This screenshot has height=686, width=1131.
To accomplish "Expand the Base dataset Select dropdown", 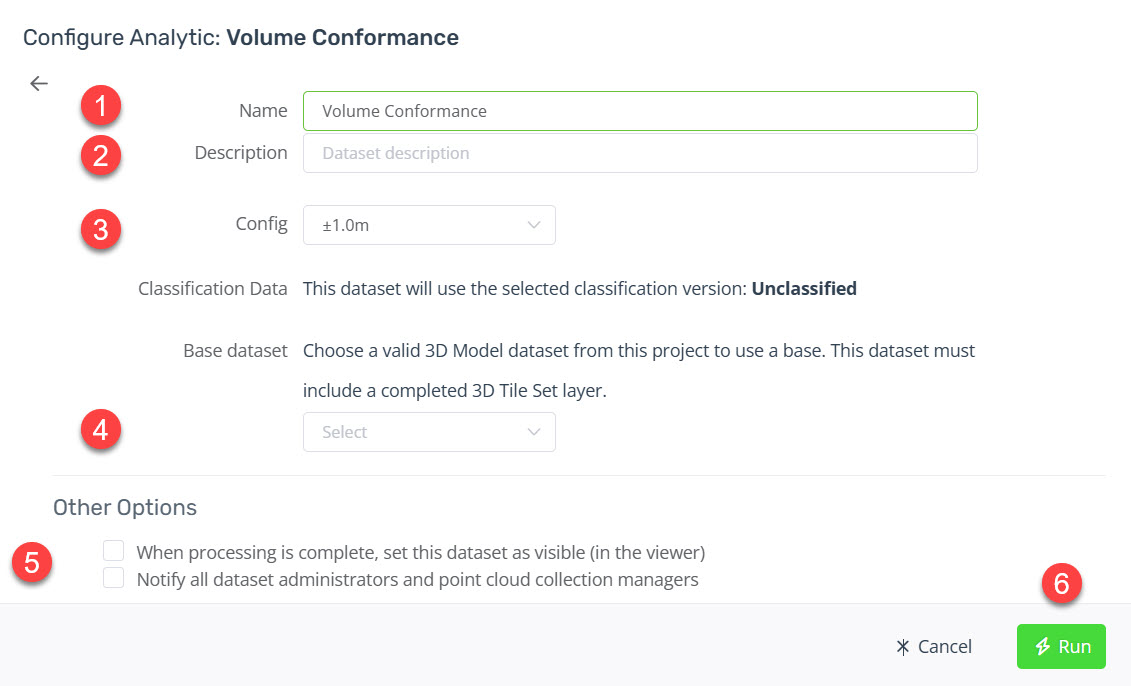I will [x=429, y=431].
